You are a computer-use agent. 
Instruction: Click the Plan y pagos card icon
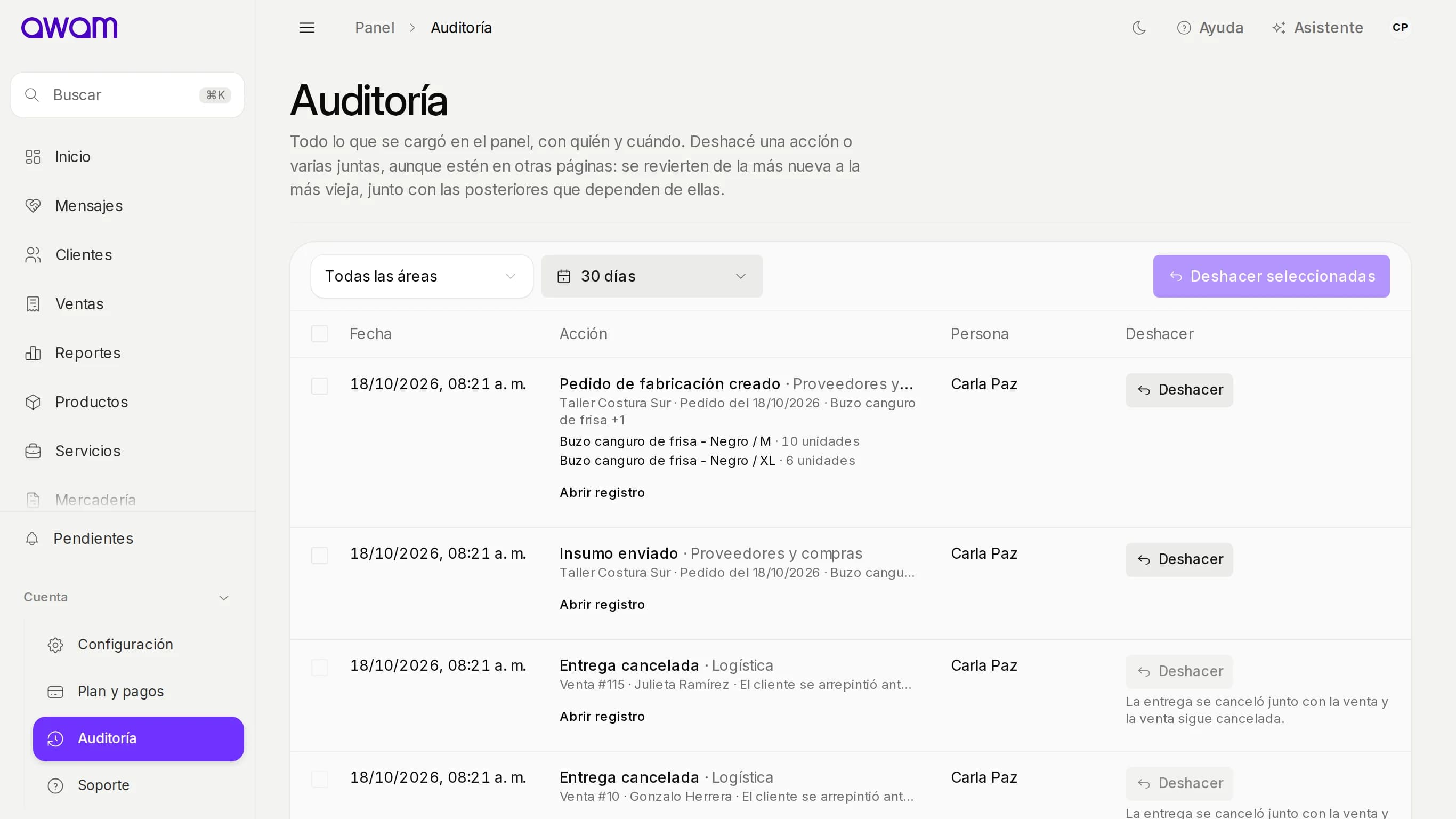click(x=55, y=692)
